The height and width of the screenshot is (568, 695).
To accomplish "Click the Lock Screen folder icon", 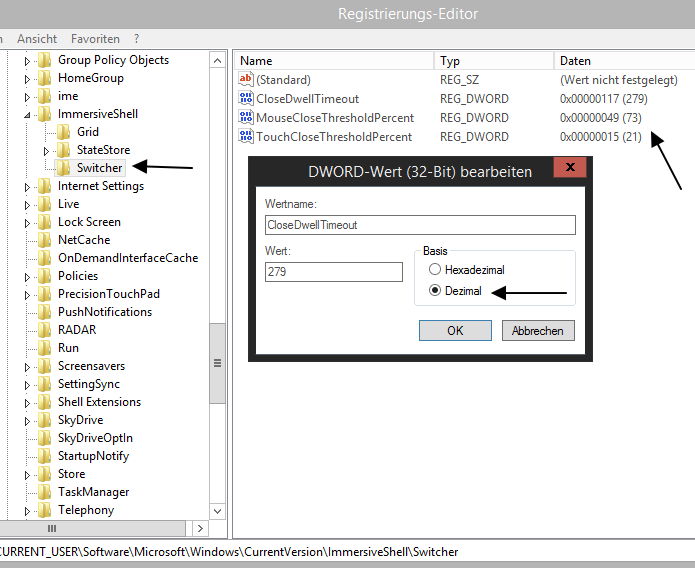I will 45,222.
